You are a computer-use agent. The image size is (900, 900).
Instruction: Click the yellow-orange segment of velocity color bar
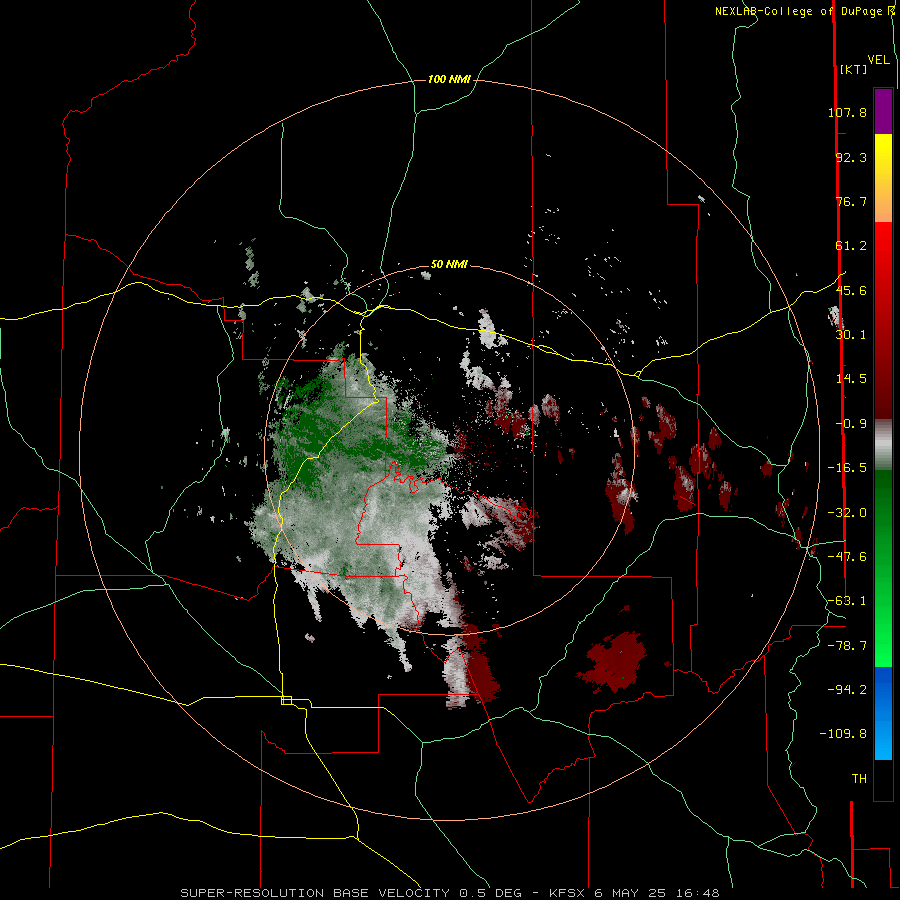pyautogui.click(x=883, y=178)
